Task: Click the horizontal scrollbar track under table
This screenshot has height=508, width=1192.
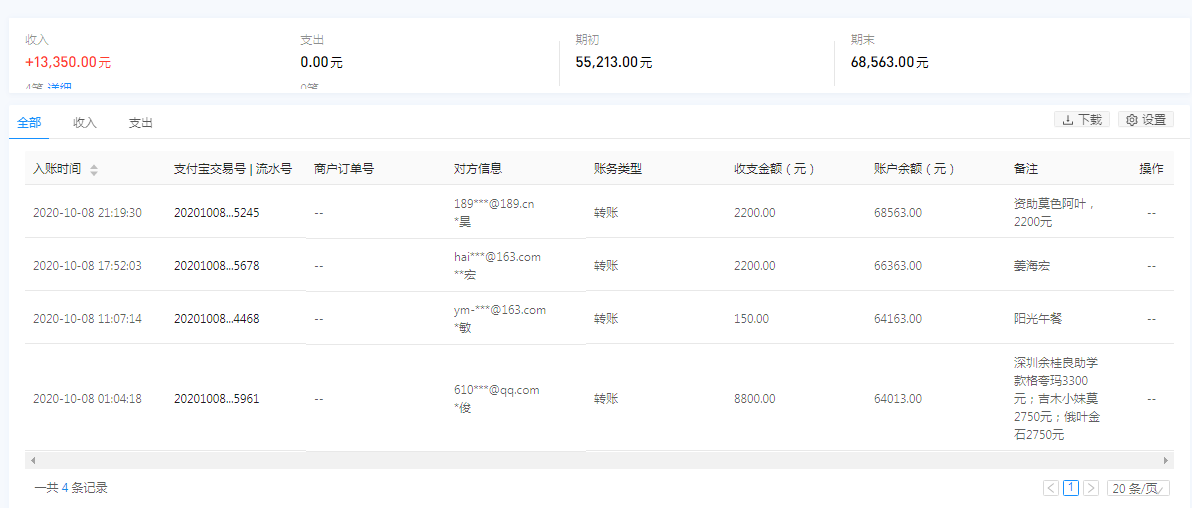Action: point(600,460)
